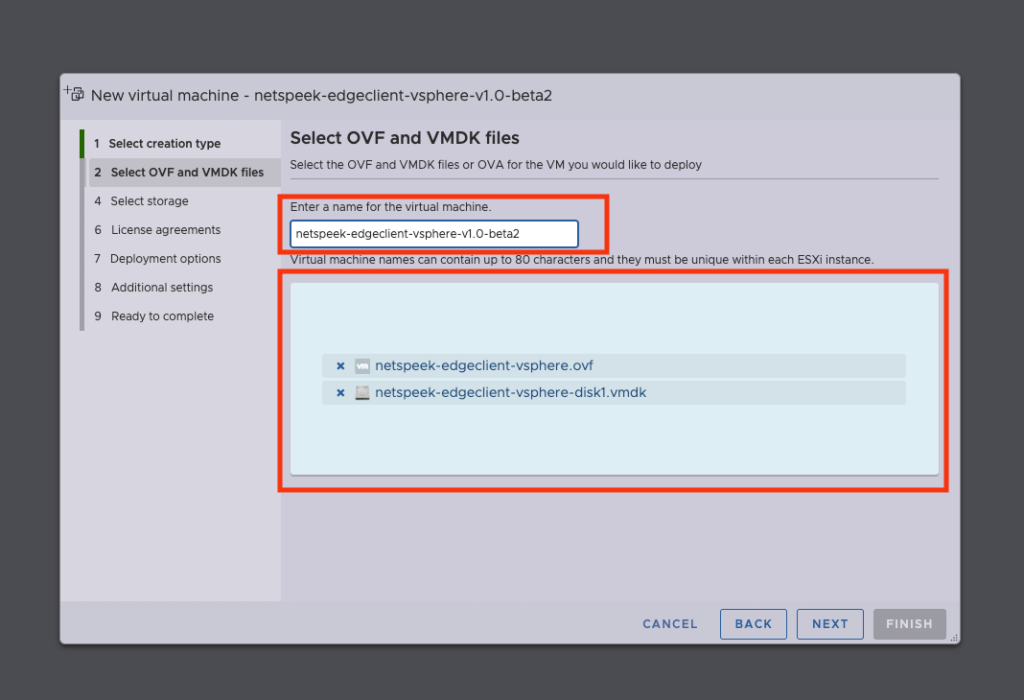Go to step 8 Additional settings

(161, 288)
